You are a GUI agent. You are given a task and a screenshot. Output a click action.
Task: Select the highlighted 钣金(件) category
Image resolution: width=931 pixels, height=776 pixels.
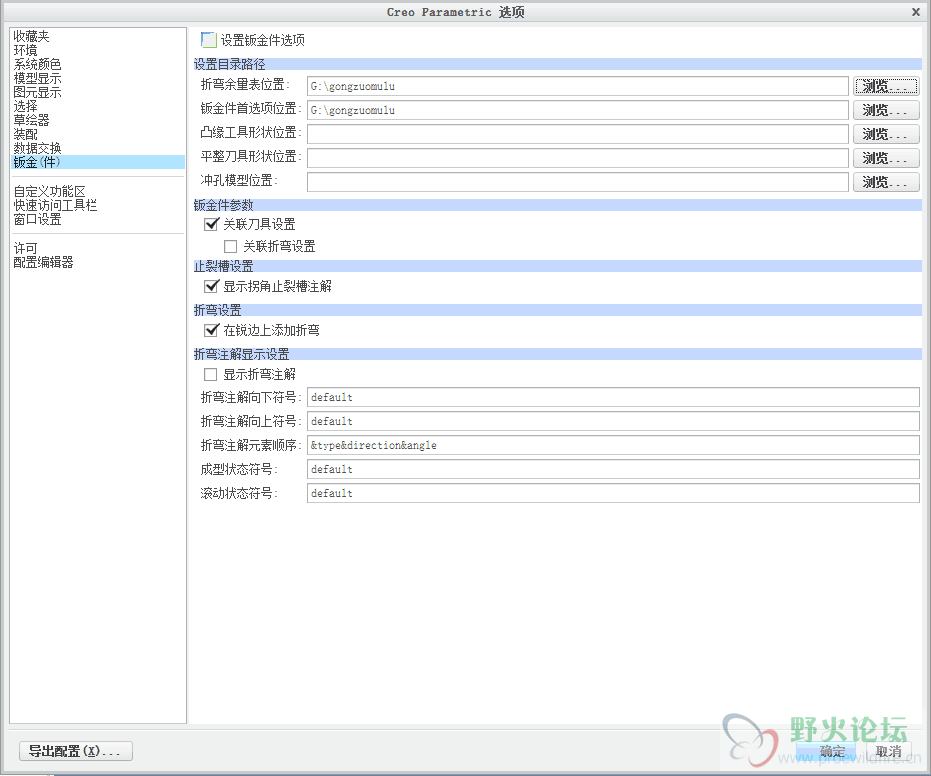(98, 162)
